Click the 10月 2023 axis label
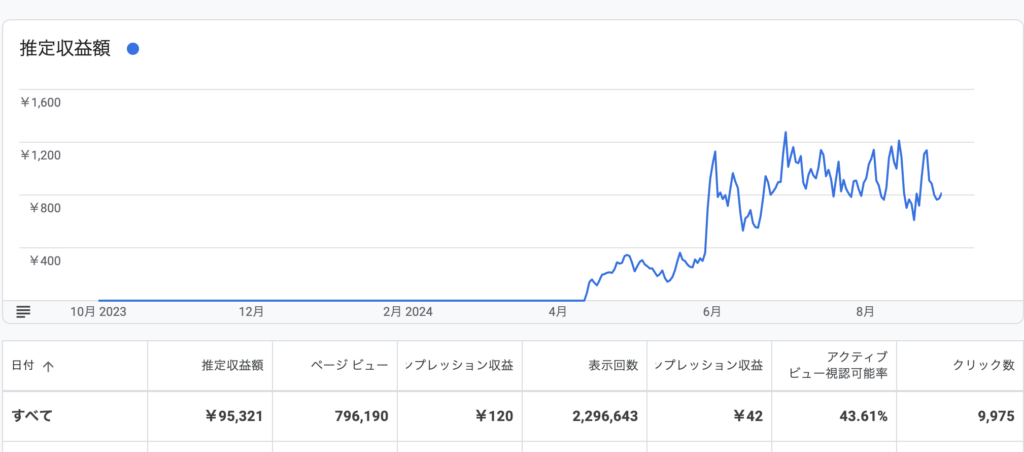 pyautogui.click(x=98, y=311)
